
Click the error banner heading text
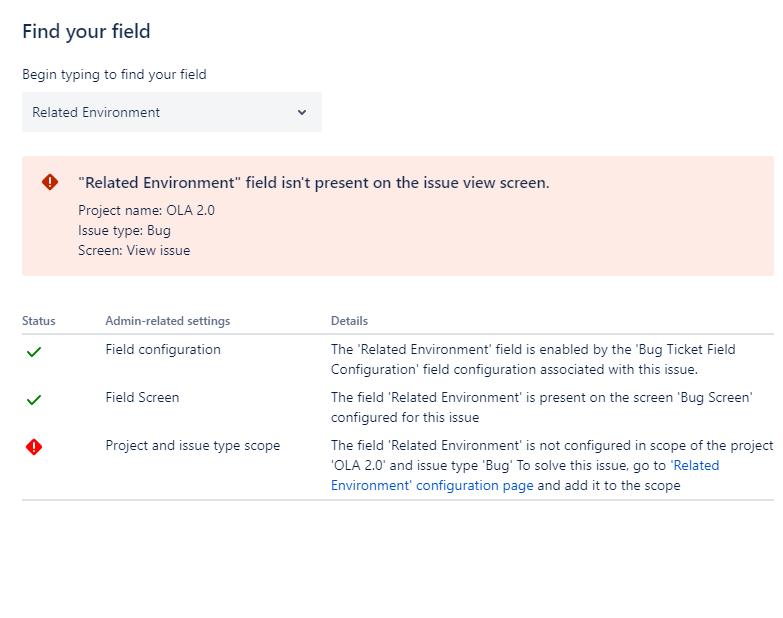point(314,183)
